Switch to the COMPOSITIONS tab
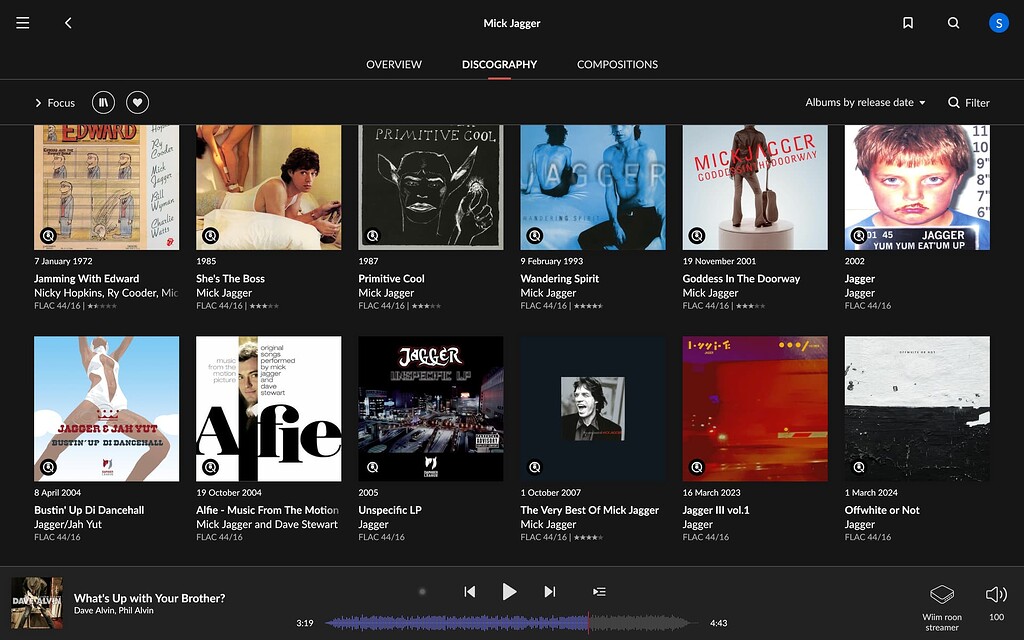Screen dimensions: 1024x640 [617, 63]
